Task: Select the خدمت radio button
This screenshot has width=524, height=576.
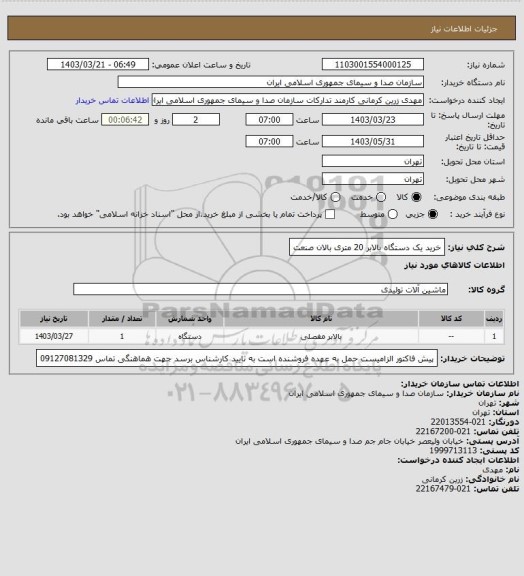Action: 381,197
